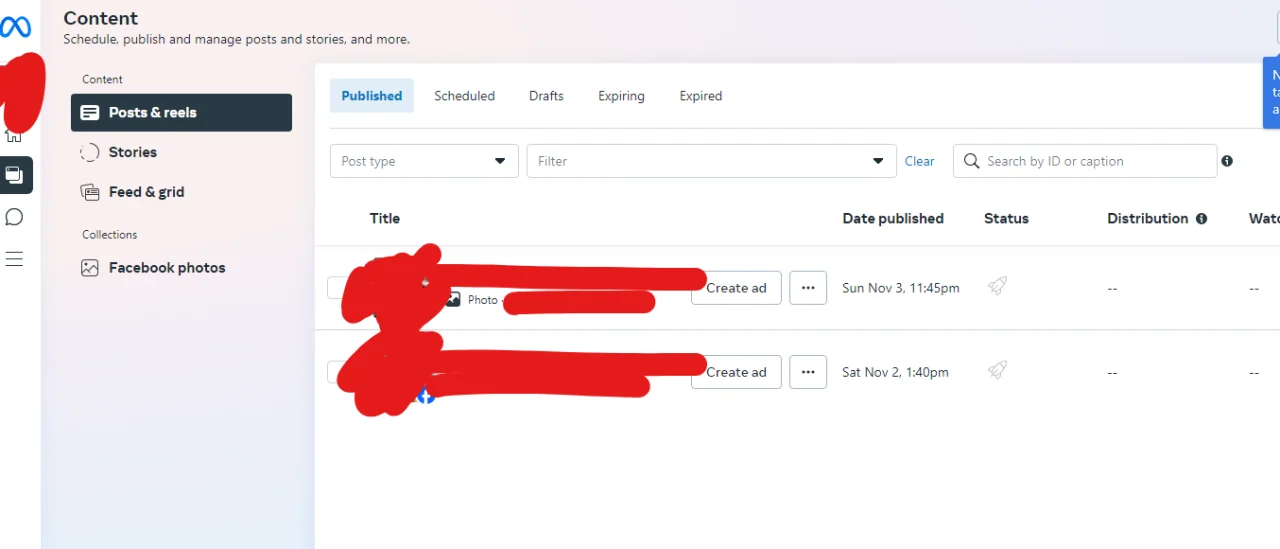Tick checkbox for Sat Nov 2 post
The image size is (1280, 549).
(336, 372)
